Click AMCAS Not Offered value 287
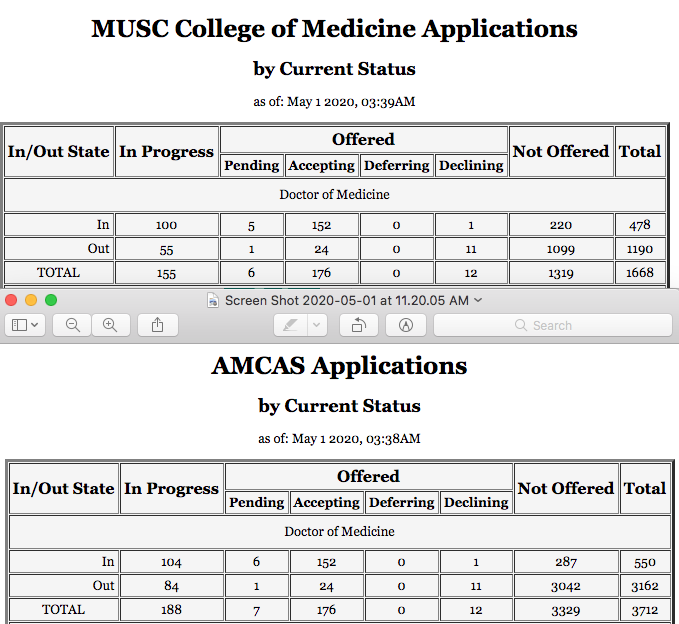679x624 pixels. point(566,562)
